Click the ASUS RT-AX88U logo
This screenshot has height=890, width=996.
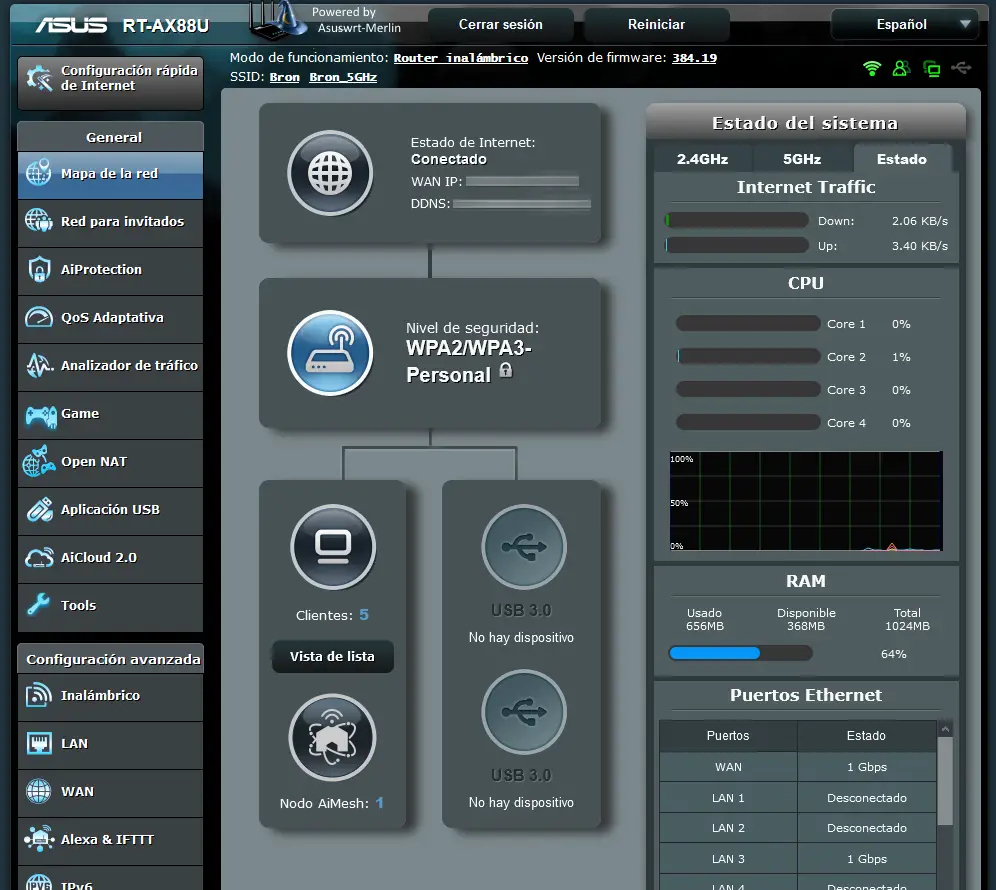tap(123, 25)
